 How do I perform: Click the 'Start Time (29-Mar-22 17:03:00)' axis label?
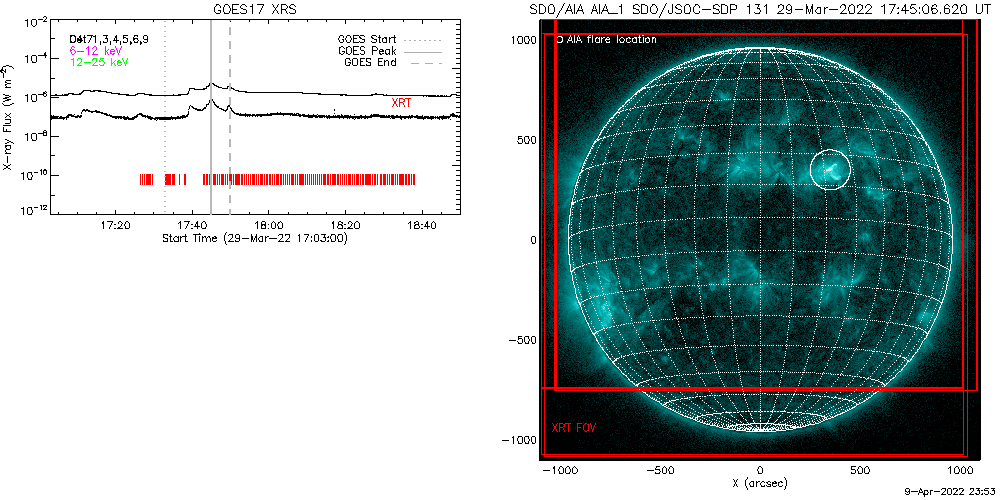tap(254, 238)
